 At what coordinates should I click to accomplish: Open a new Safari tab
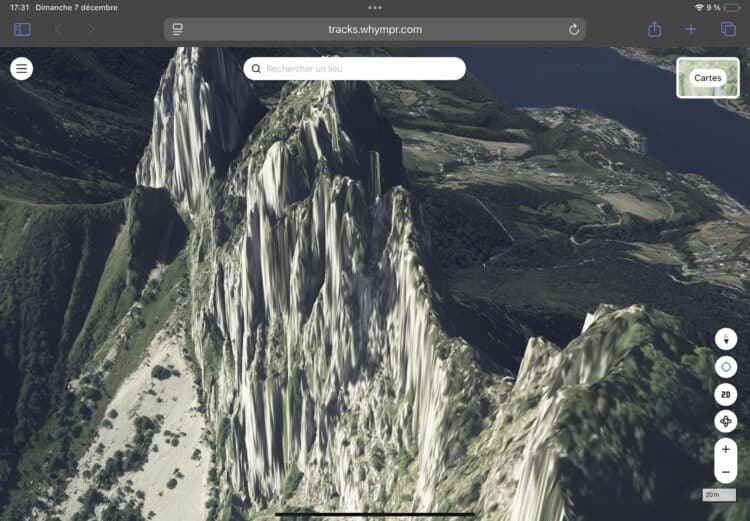point(691,30)
